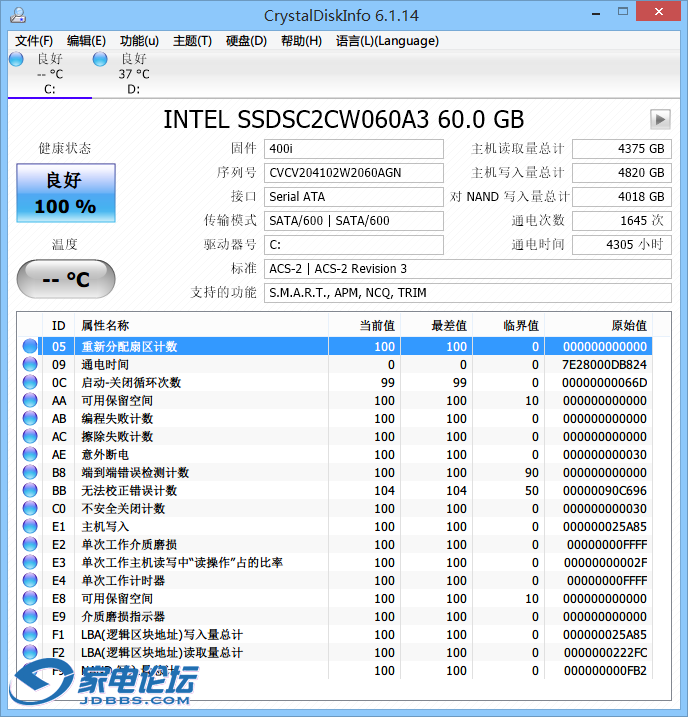This screenshot has width=688, height=717.
Task: Select the 介质磨损指示器 row
Action: point(335,616)
